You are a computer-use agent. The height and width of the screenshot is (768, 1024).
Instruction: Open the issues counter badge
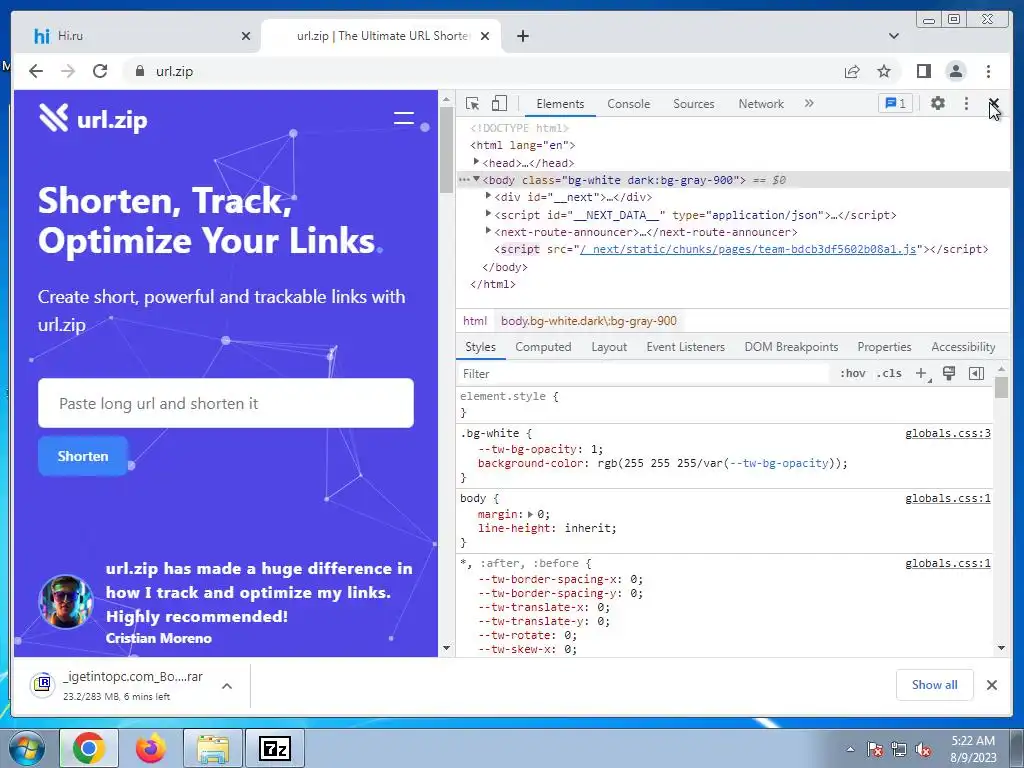coord(895,103)
